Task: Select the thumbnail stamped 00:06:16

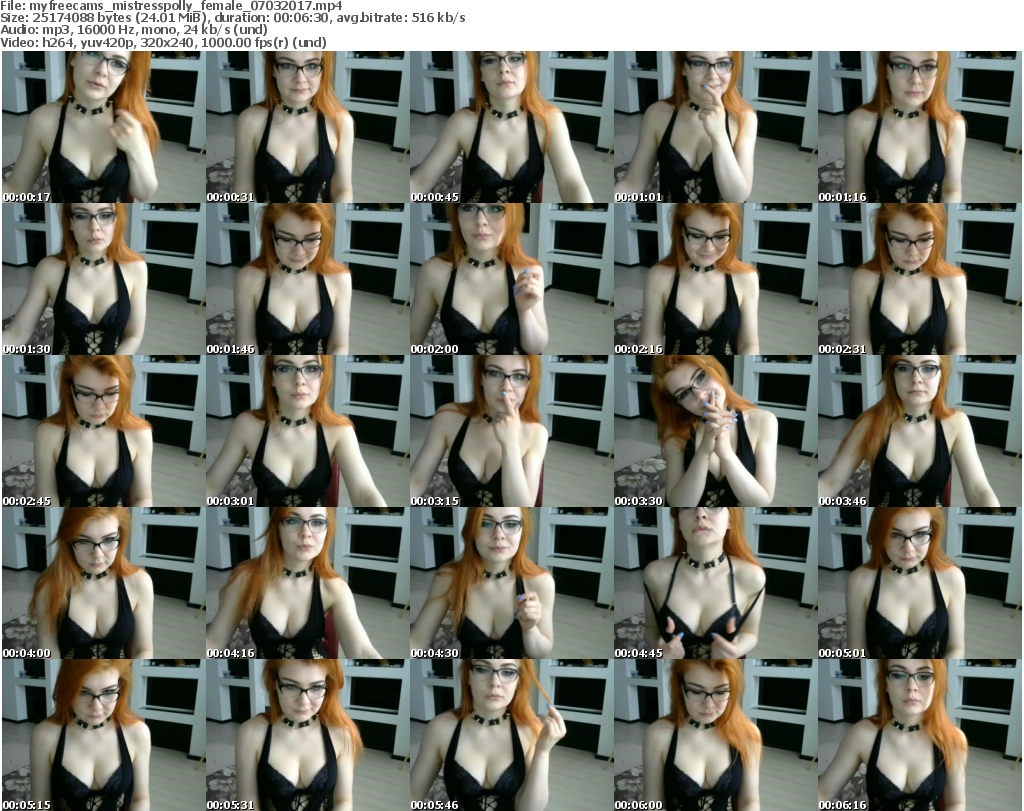Action: [920, 735]
